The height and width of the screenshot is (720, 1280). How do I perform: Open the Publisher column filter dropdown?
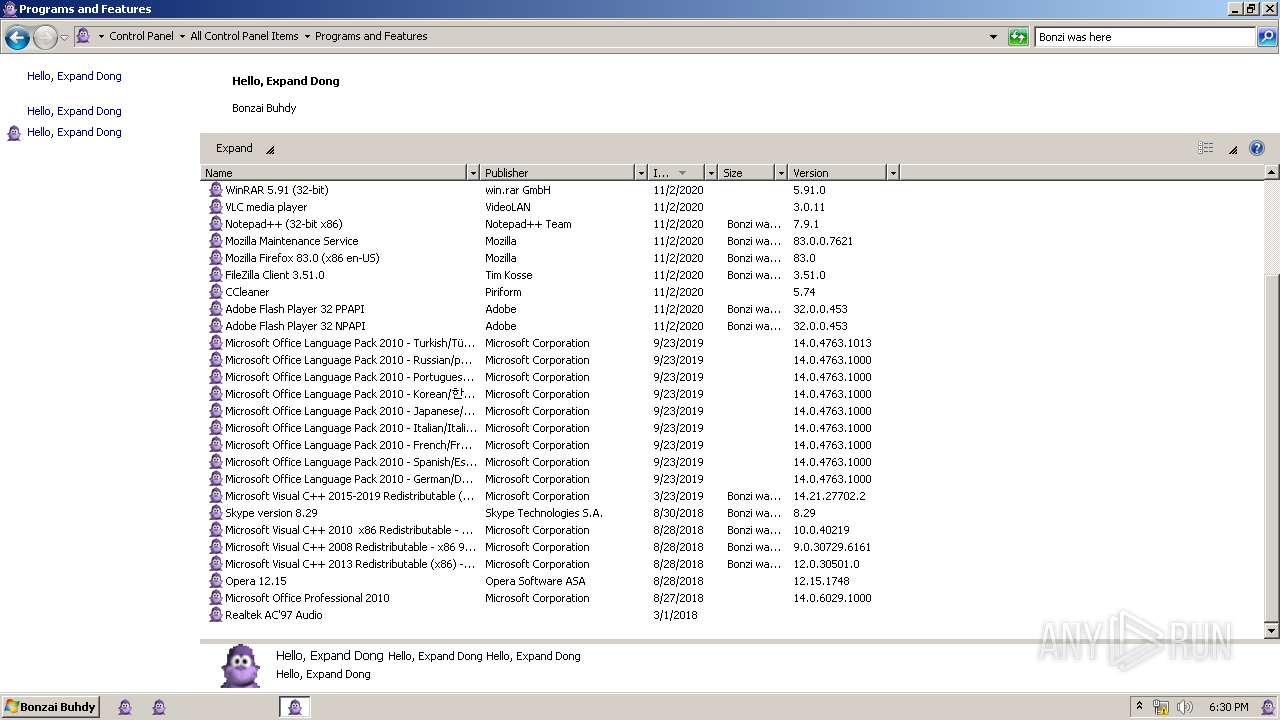[641, 173]
